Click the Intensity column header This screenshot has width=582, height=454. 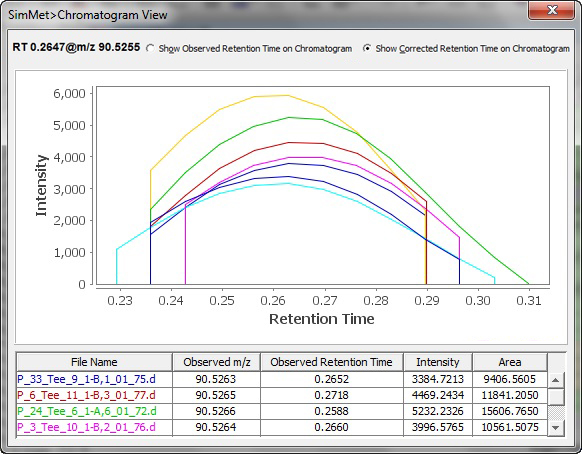click(438, 362)
